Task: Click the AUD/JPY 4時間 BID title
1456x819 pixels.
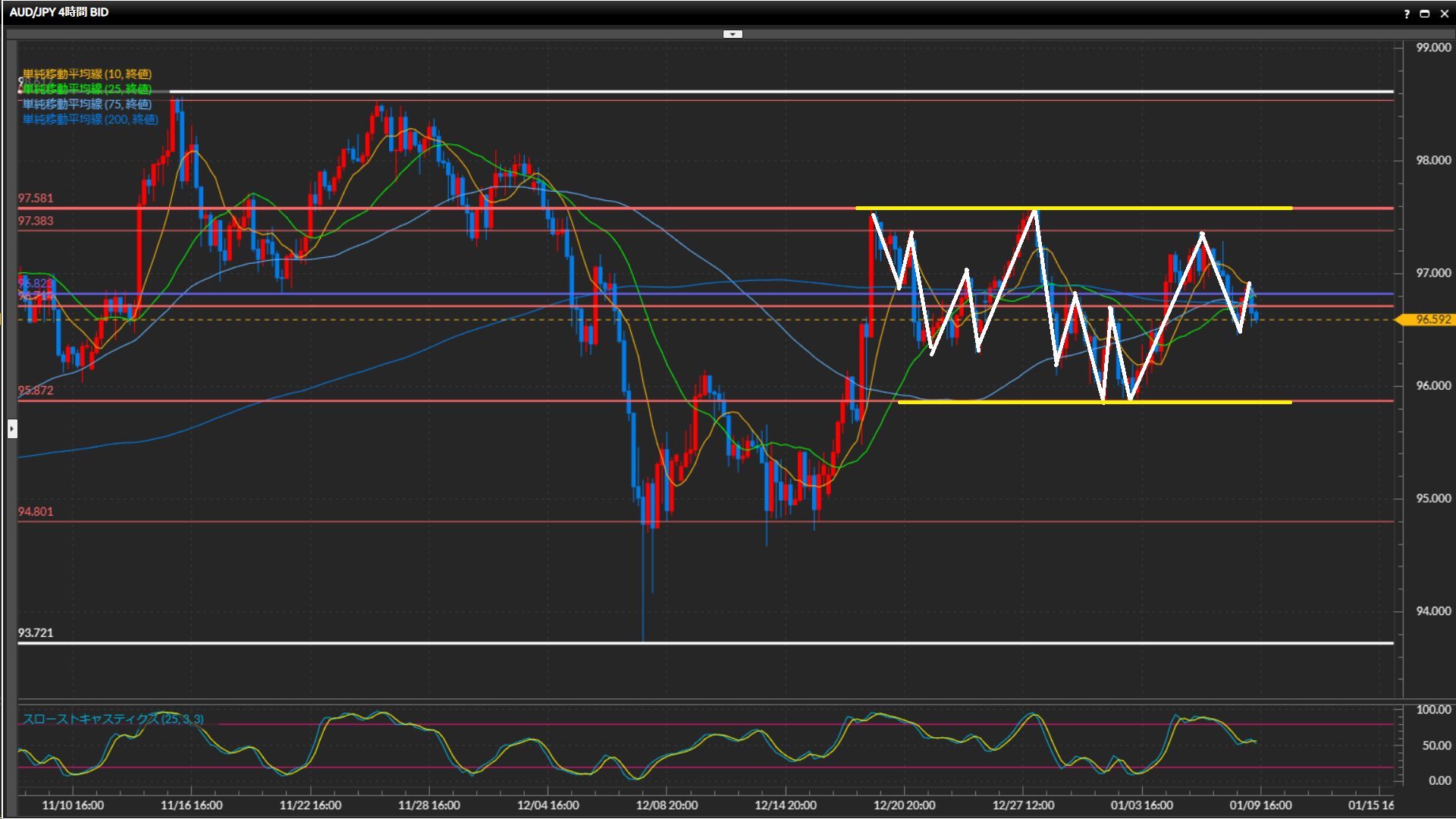Action: (59, 12)
